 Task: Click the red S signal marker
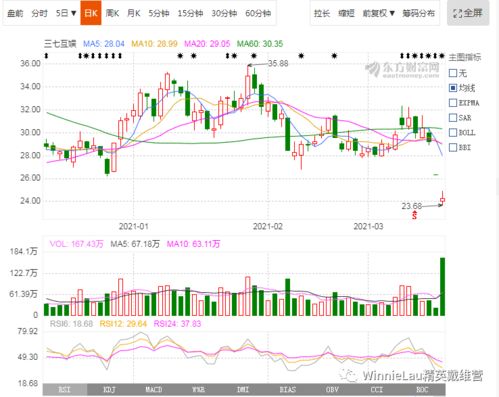point(414,215)
